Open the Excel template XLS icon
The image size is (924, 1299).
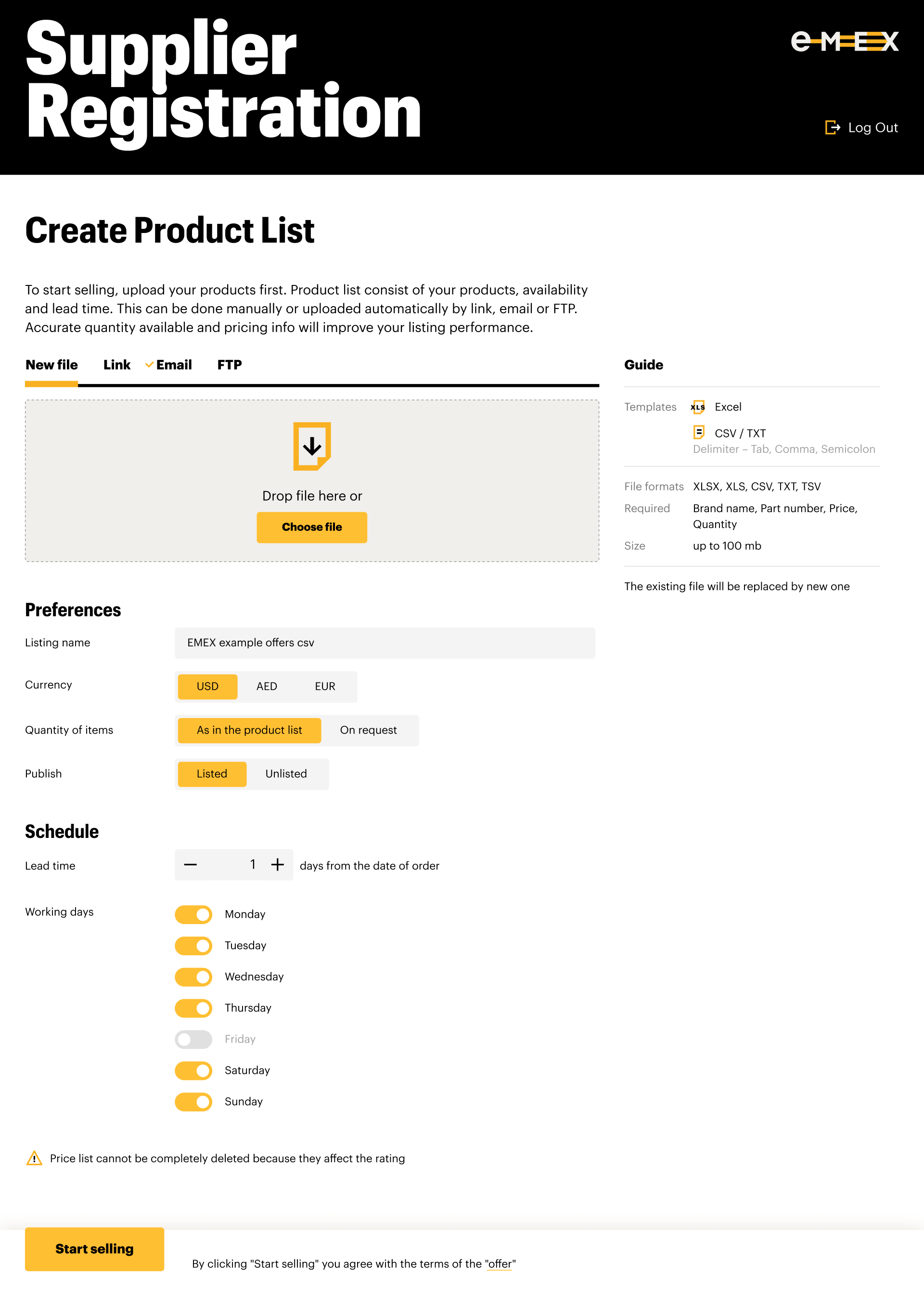tap(698, 407)
